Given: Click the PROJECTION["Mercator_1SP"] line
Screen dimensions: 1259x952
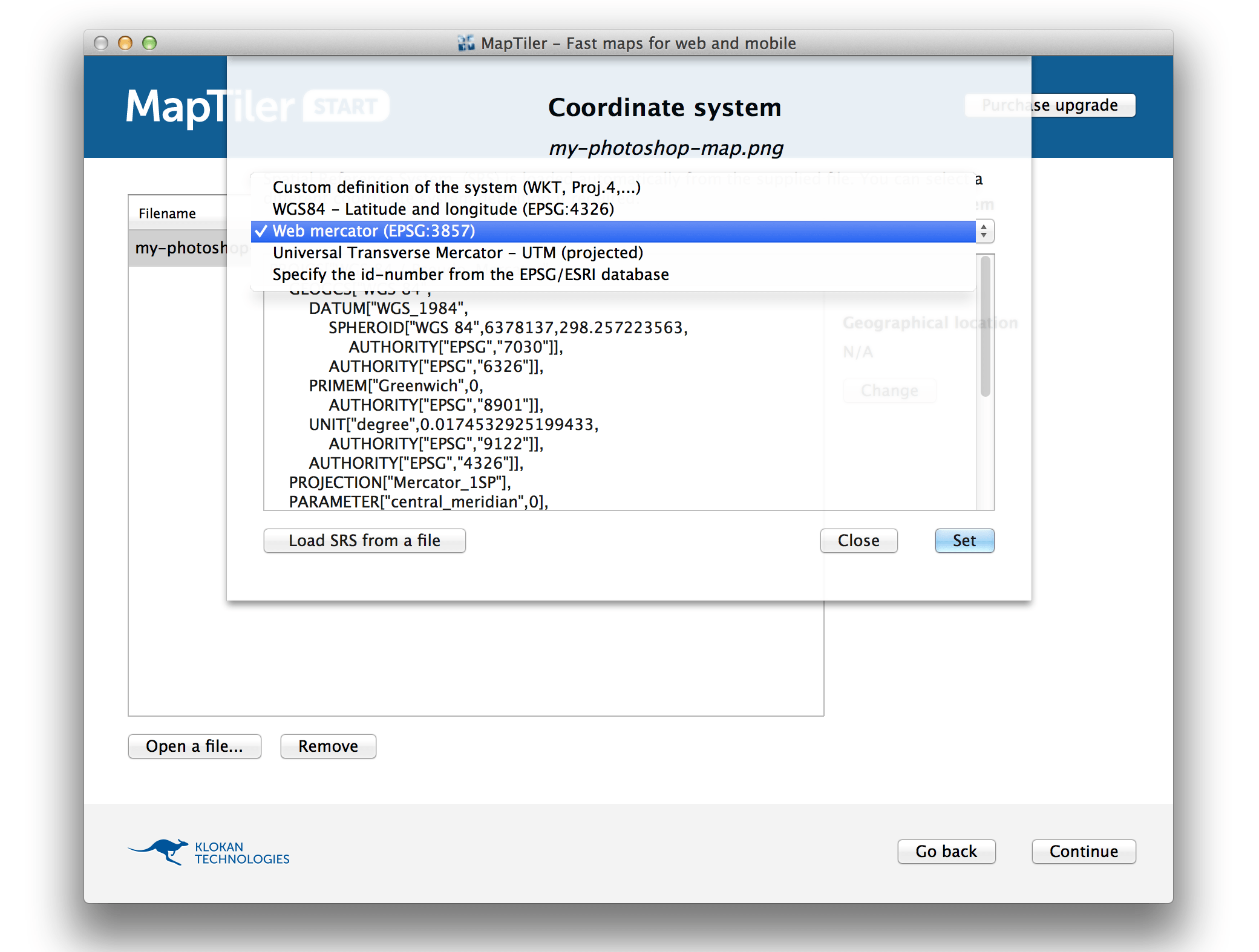Looking at the screenshot, I should [400, 483].
